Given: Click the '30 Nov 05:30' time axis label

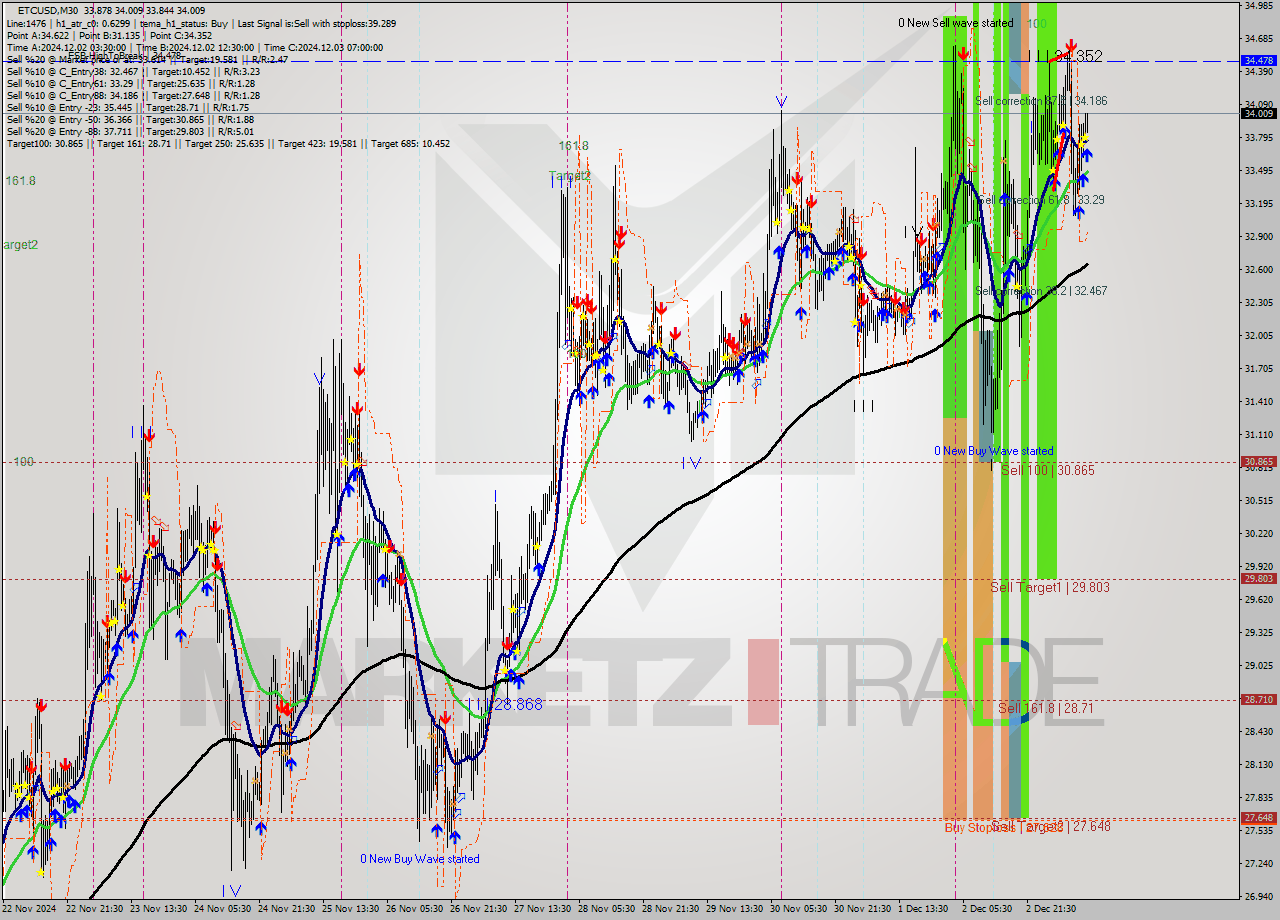Looking at the screenshot, I should [x=800, y=909].
